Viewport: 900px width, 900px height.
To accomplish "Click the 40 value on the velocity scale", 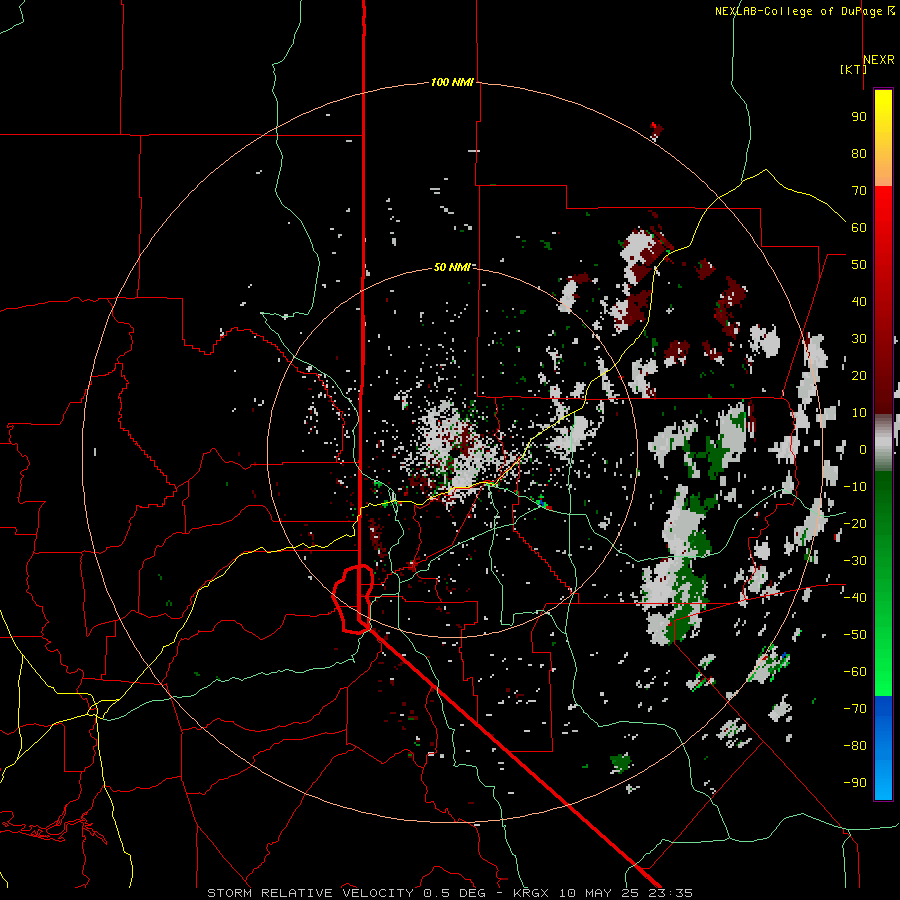I will [x=859, y=302].
